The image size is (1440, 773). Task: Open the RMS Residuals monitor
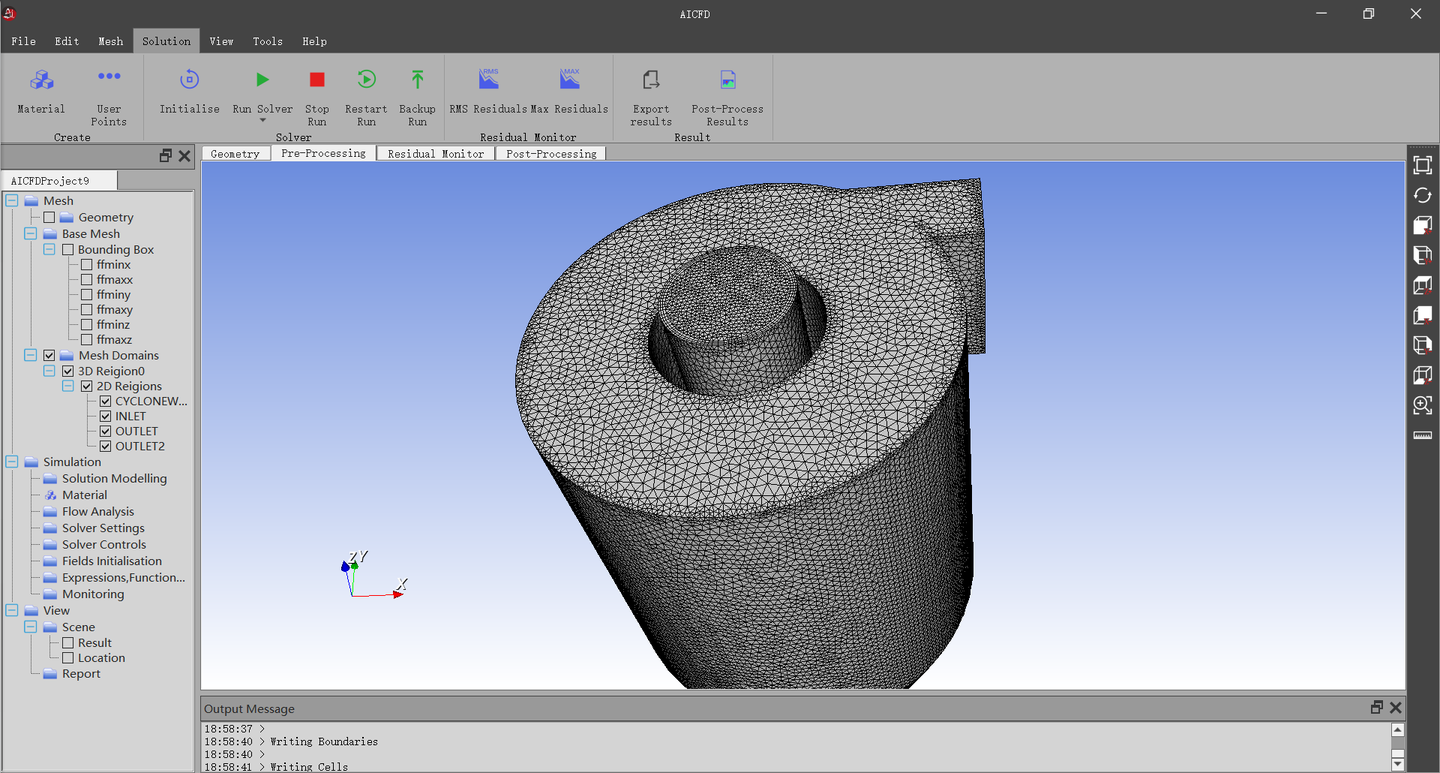pyautogui.click(x=488, y=80)
